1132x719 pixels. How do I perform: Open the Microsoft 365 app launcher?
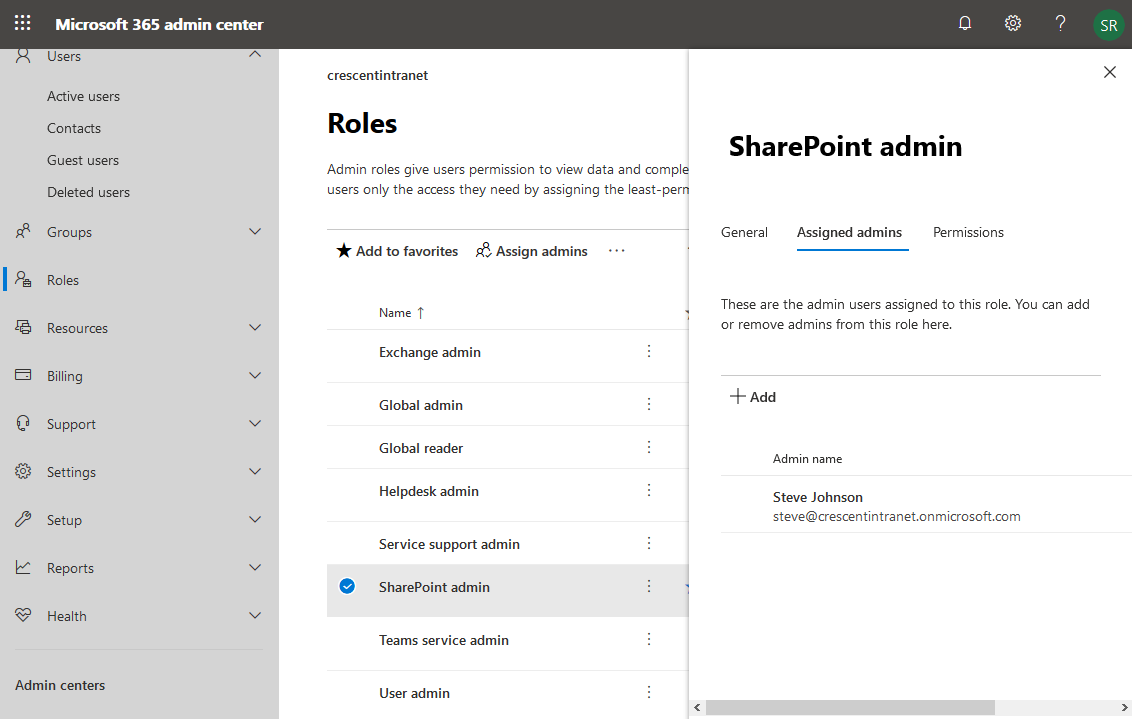pyautogui.click(x=22, y=22)
